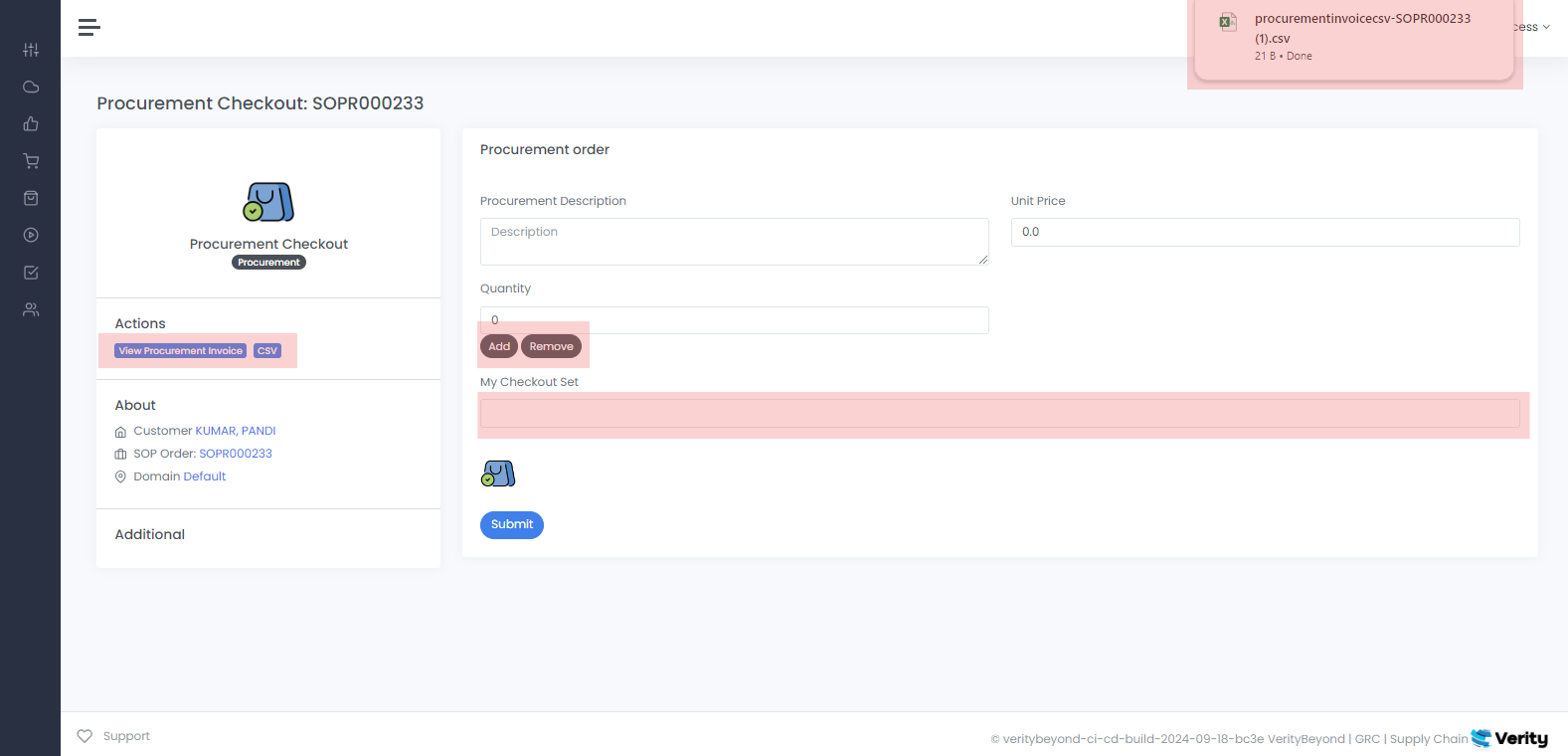Screen dimensions: 1568x756
Task: Focus the Procurement Description text area
Action: (734, 242)
